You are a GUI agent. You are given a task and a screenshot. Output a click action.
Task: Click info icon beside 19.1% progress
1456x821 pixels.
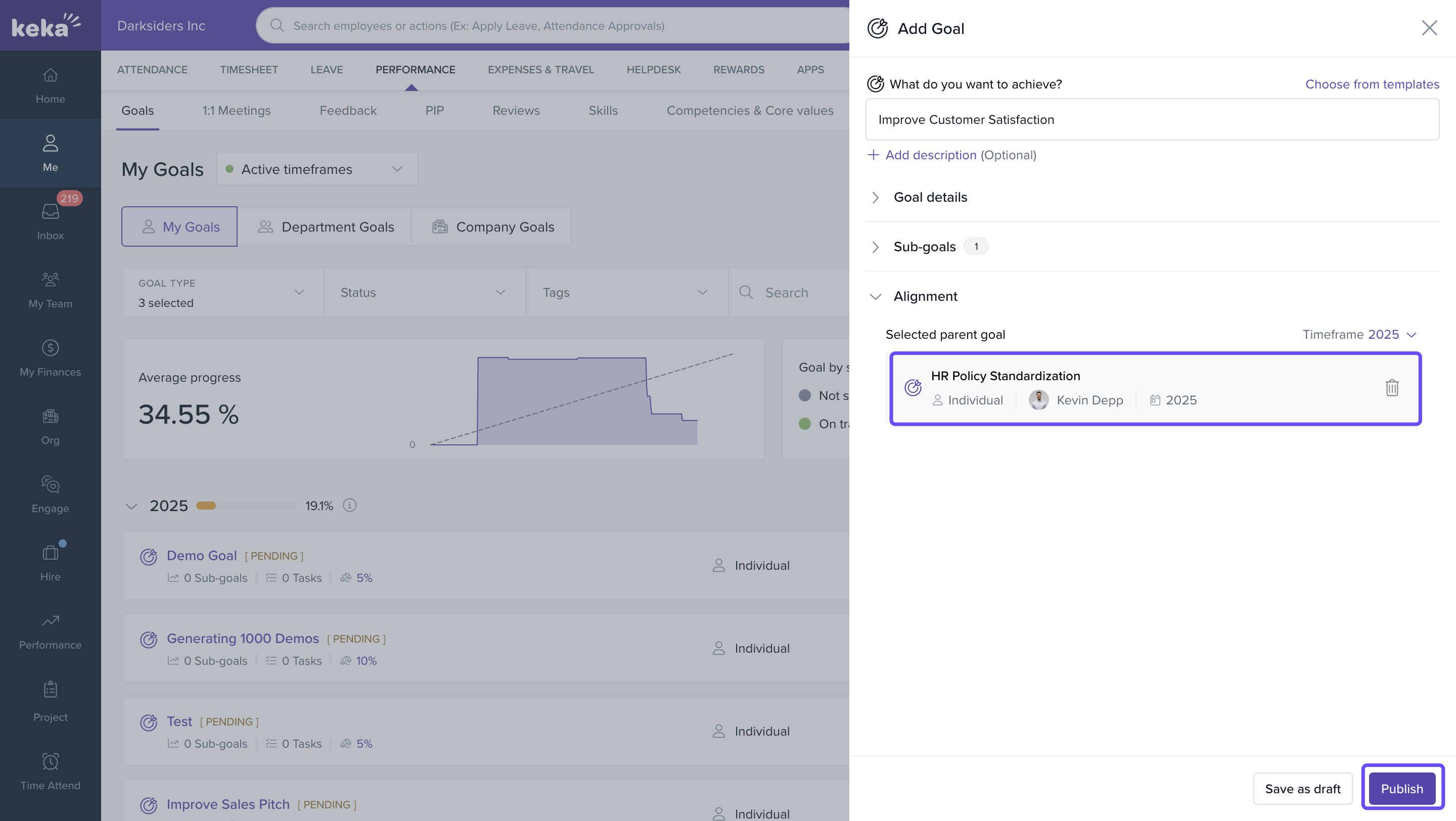pos(350,505)
